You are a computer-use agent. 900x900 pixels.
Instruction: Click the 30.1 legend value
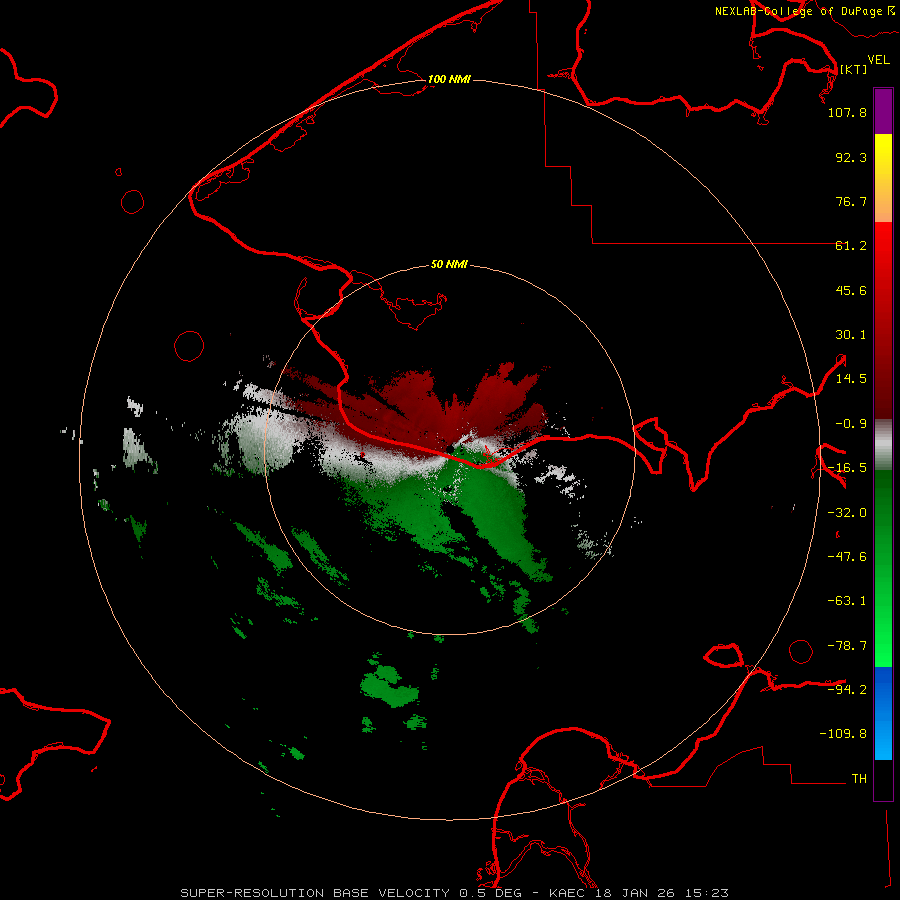851,335
